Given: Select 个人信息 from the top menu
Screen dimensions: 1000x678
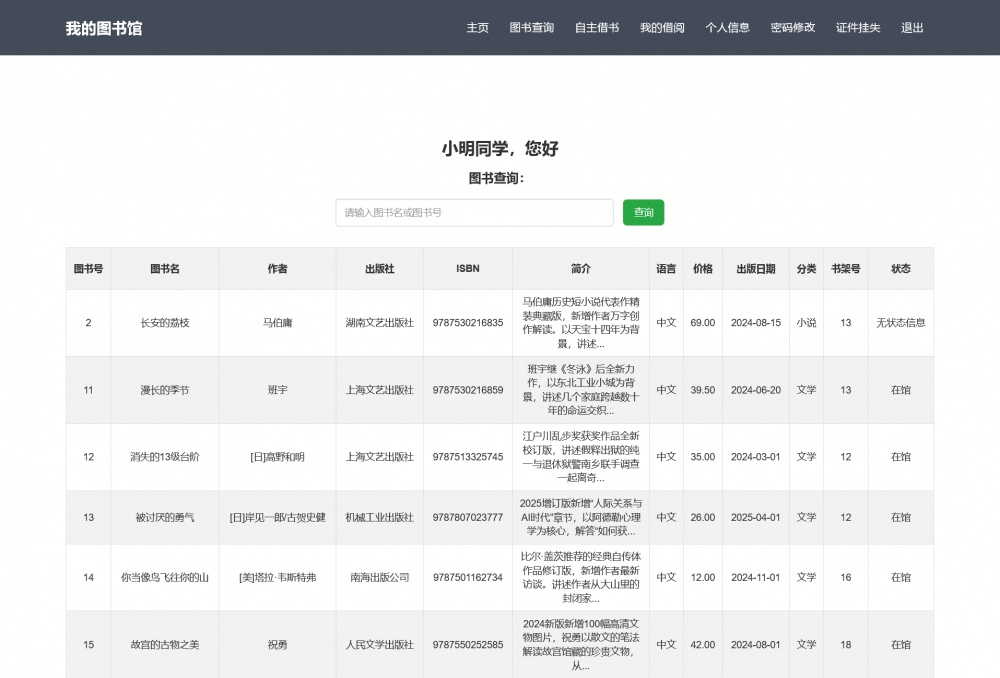Looking at the screenshot, I should [x=727, y=28].
